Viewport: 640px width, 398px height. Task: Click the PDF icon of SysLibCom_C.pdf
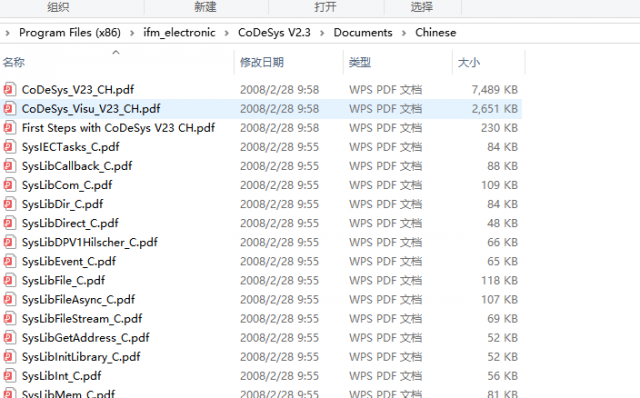[10, 185]
